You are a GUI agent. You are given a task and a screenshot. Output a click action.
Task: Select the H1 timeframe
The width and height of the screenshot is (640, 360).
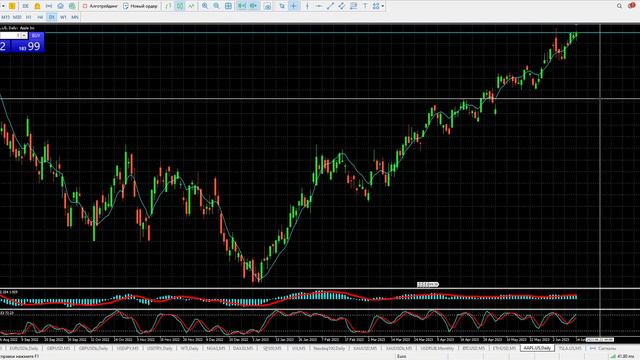(29, 17)
